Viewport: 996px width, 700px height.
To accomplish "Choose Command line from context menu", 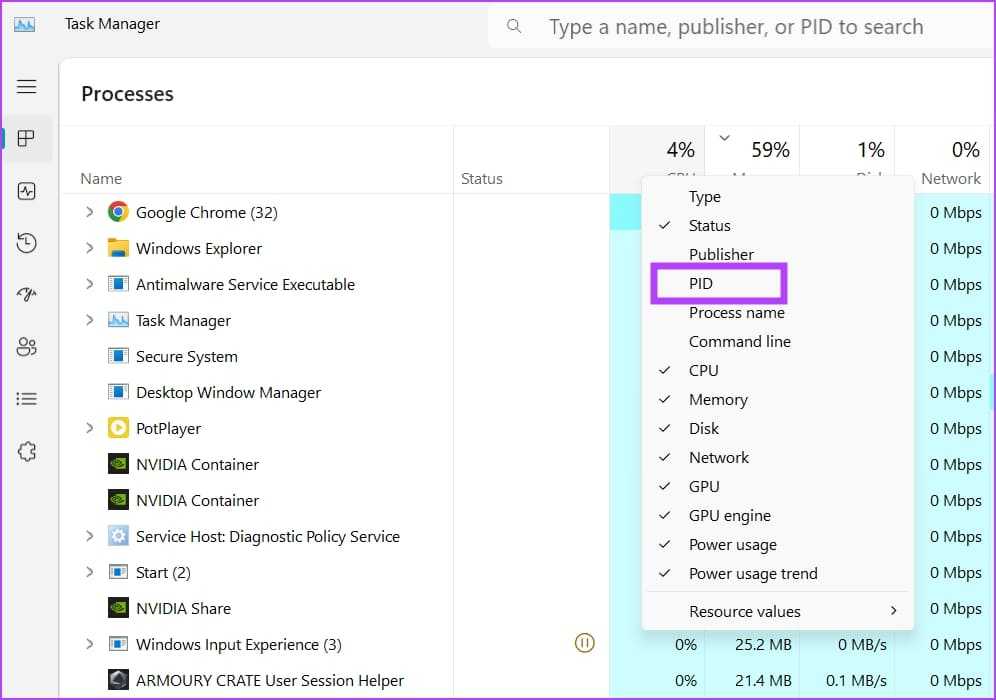I will coord(739,342).
